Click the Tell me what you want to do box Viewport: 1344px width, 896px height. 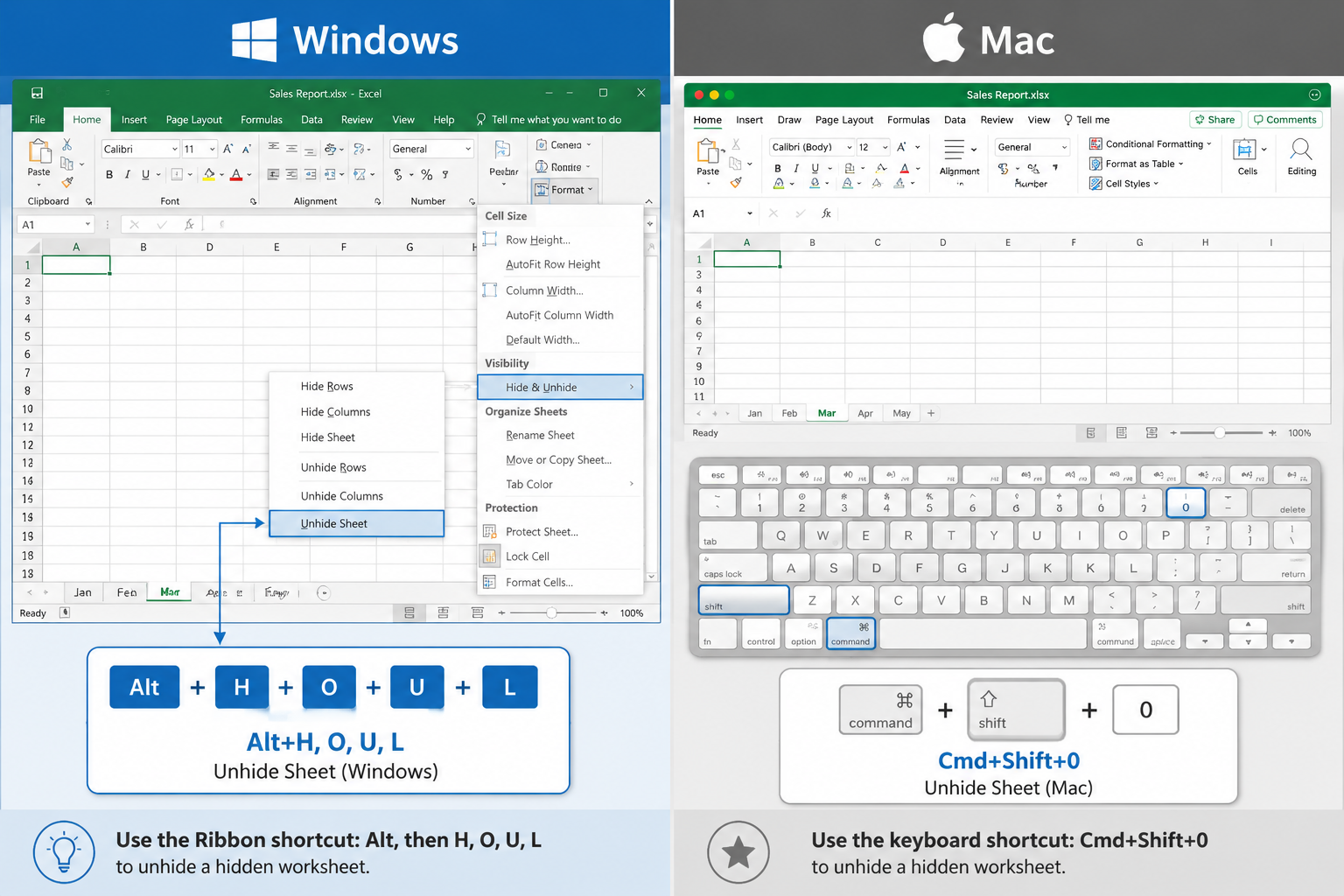[x=549, y=120]
